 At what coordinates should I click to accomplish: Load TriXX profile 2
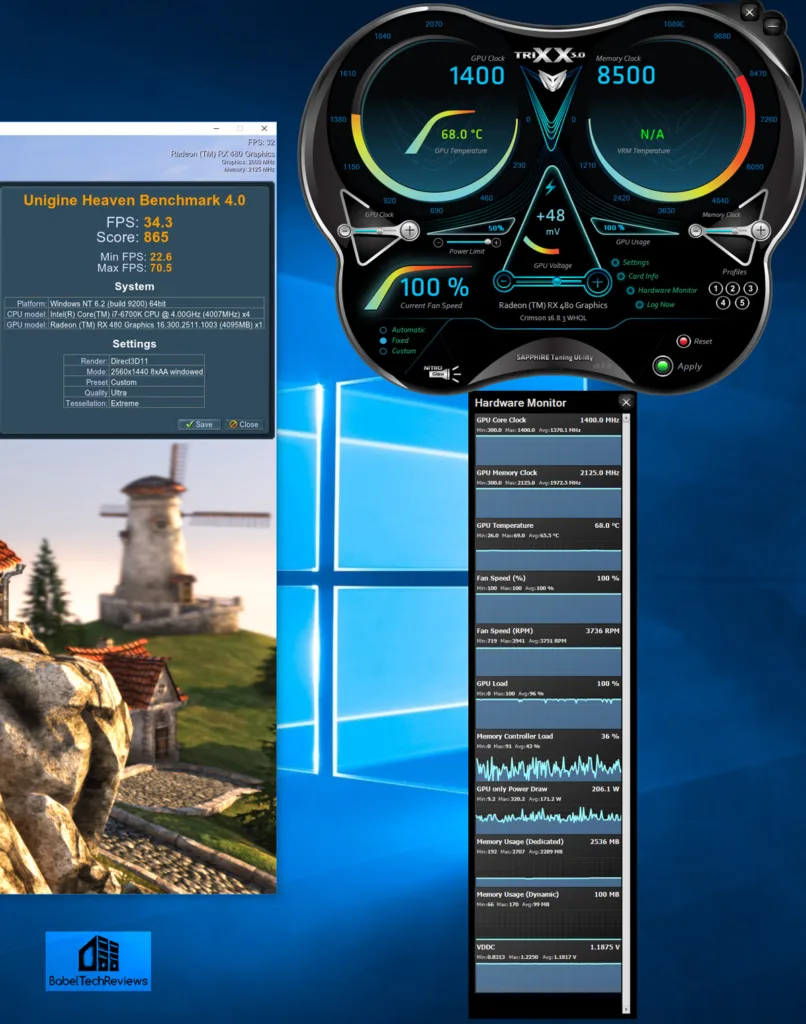[733, 288]
